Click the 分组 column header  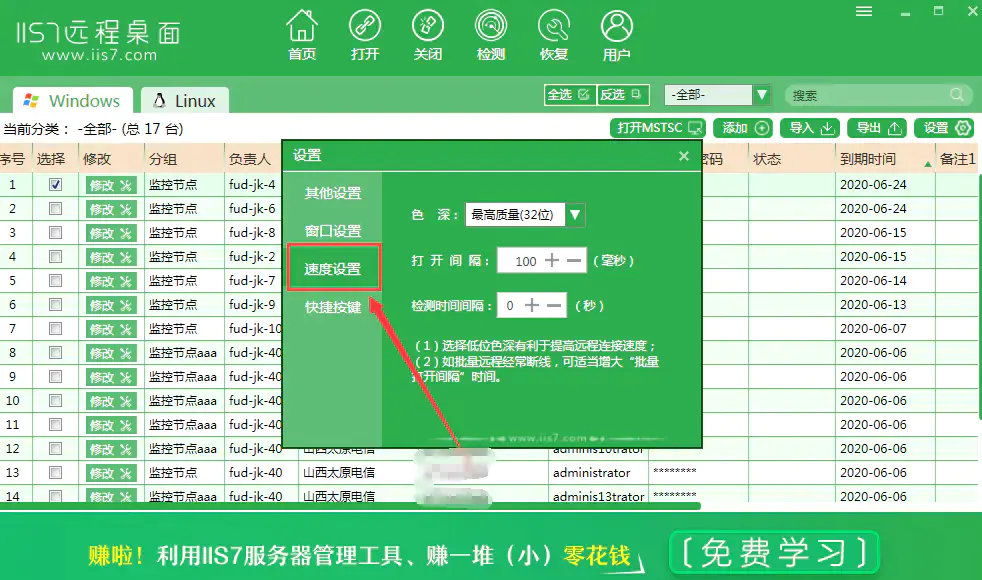pyautogui.click(x=183, y=159)
